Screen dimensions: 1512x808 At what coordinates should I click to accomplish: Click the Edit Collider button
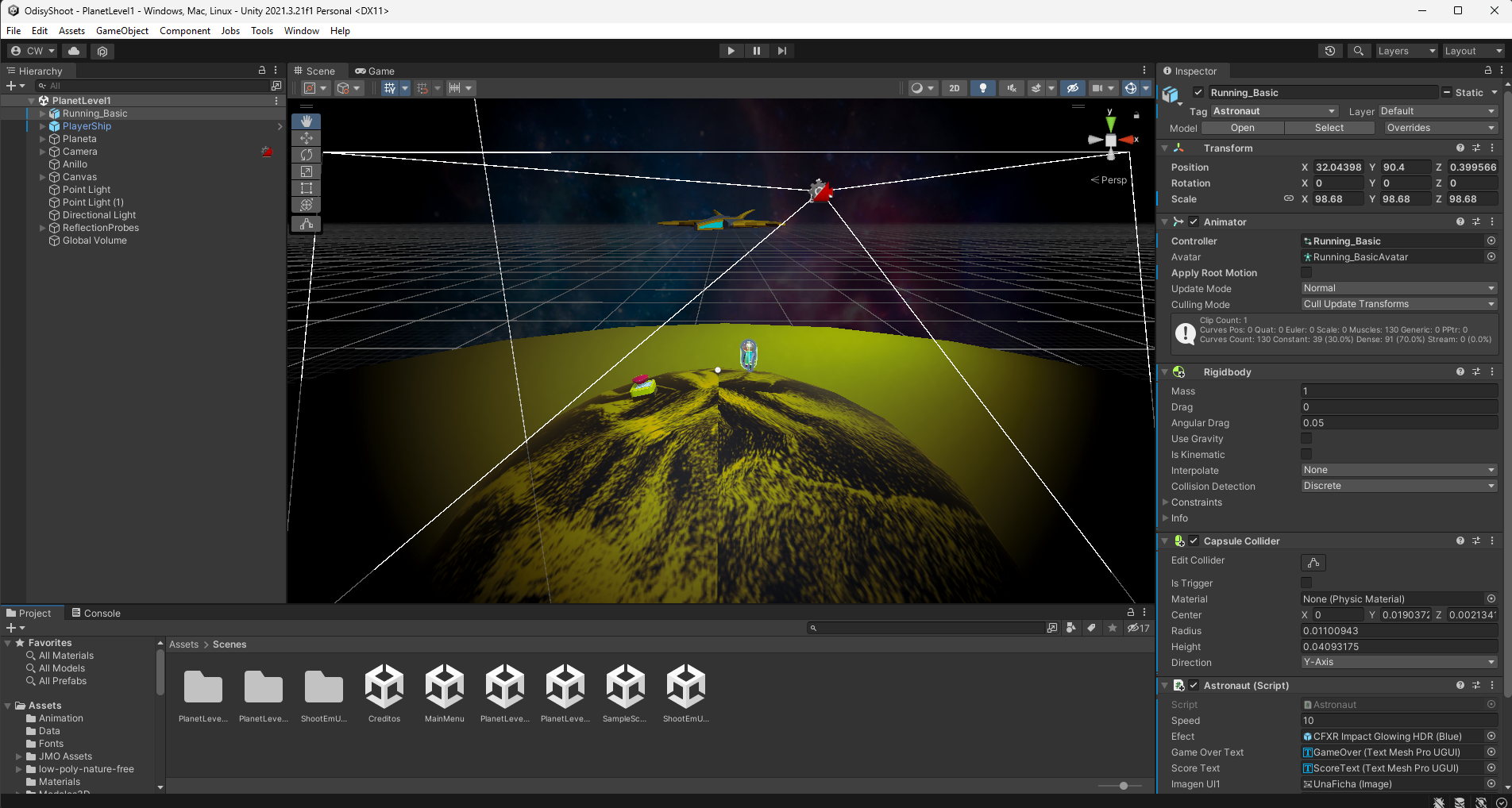point(1313,562)
